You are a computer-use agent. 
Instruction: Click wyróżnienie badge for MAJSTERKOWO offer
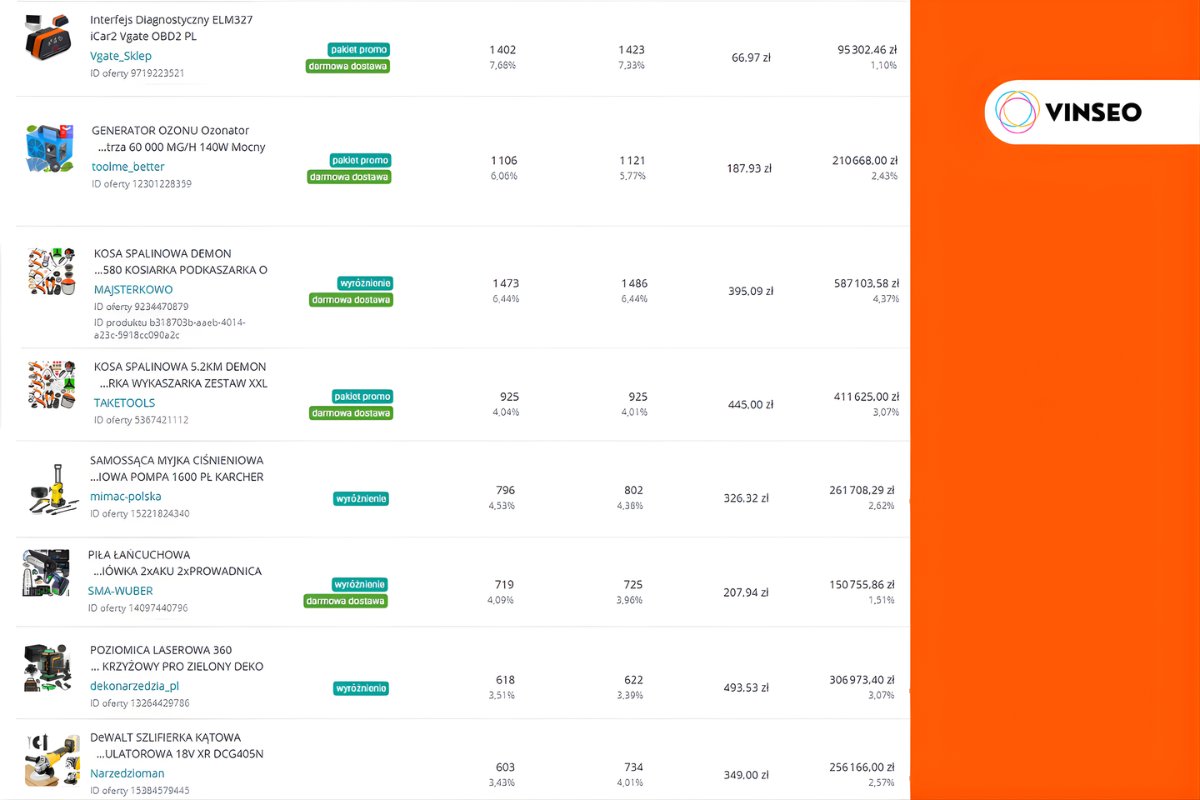point(365,283)
